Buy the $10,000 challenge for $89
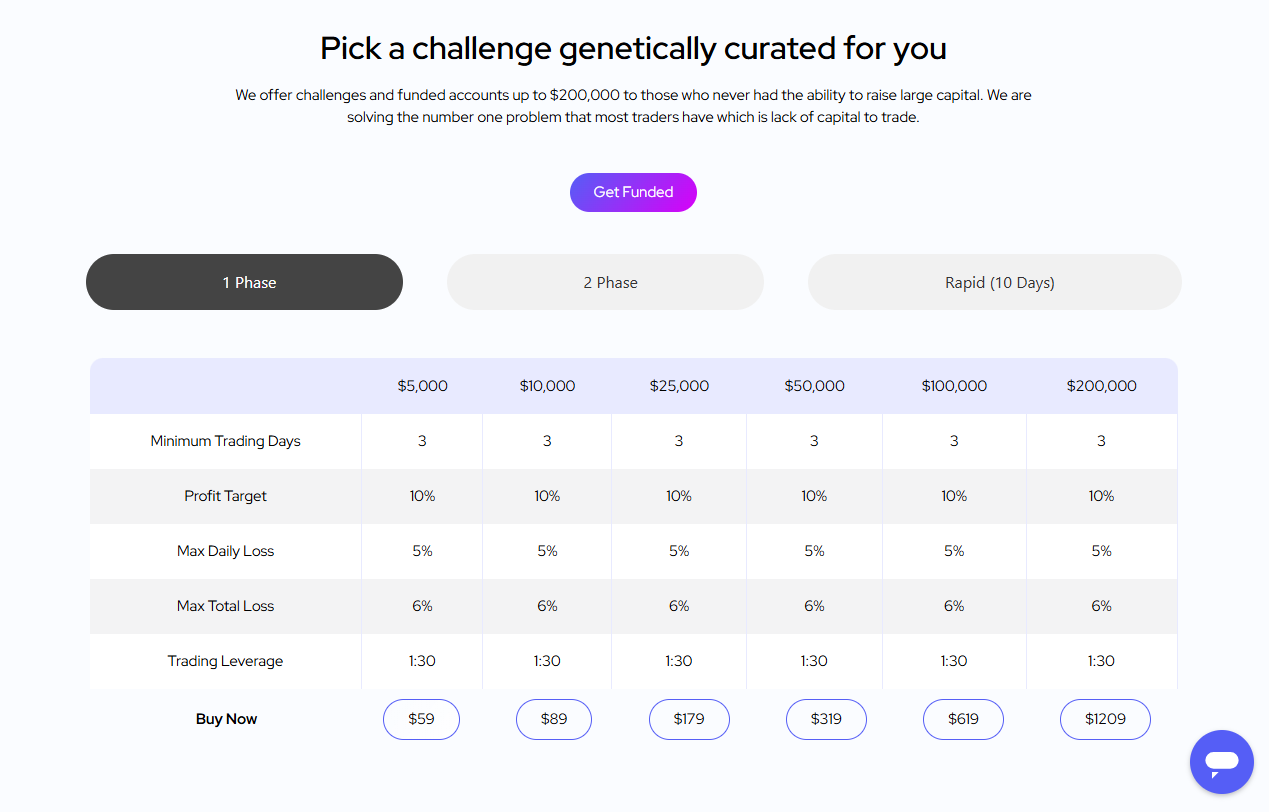This screenshot has width=1269, height=812. pyautogui.click(x=553, y=719)
